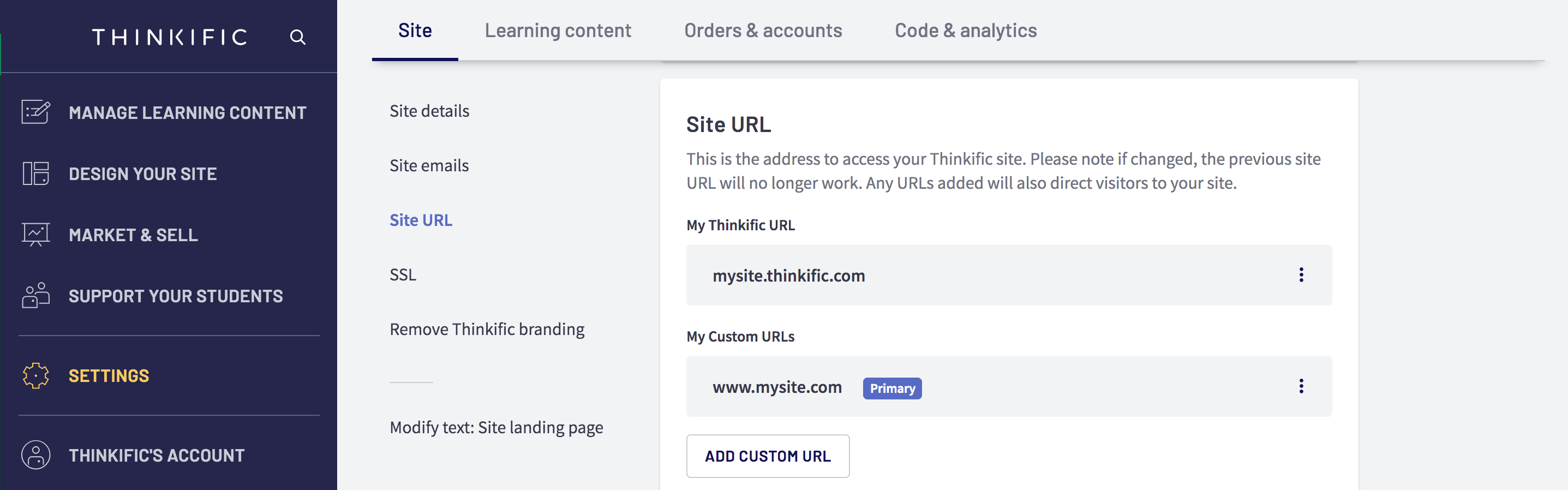1568x490 pixels.
Task: Click the Support Your Students people icon
Action: 36,295
